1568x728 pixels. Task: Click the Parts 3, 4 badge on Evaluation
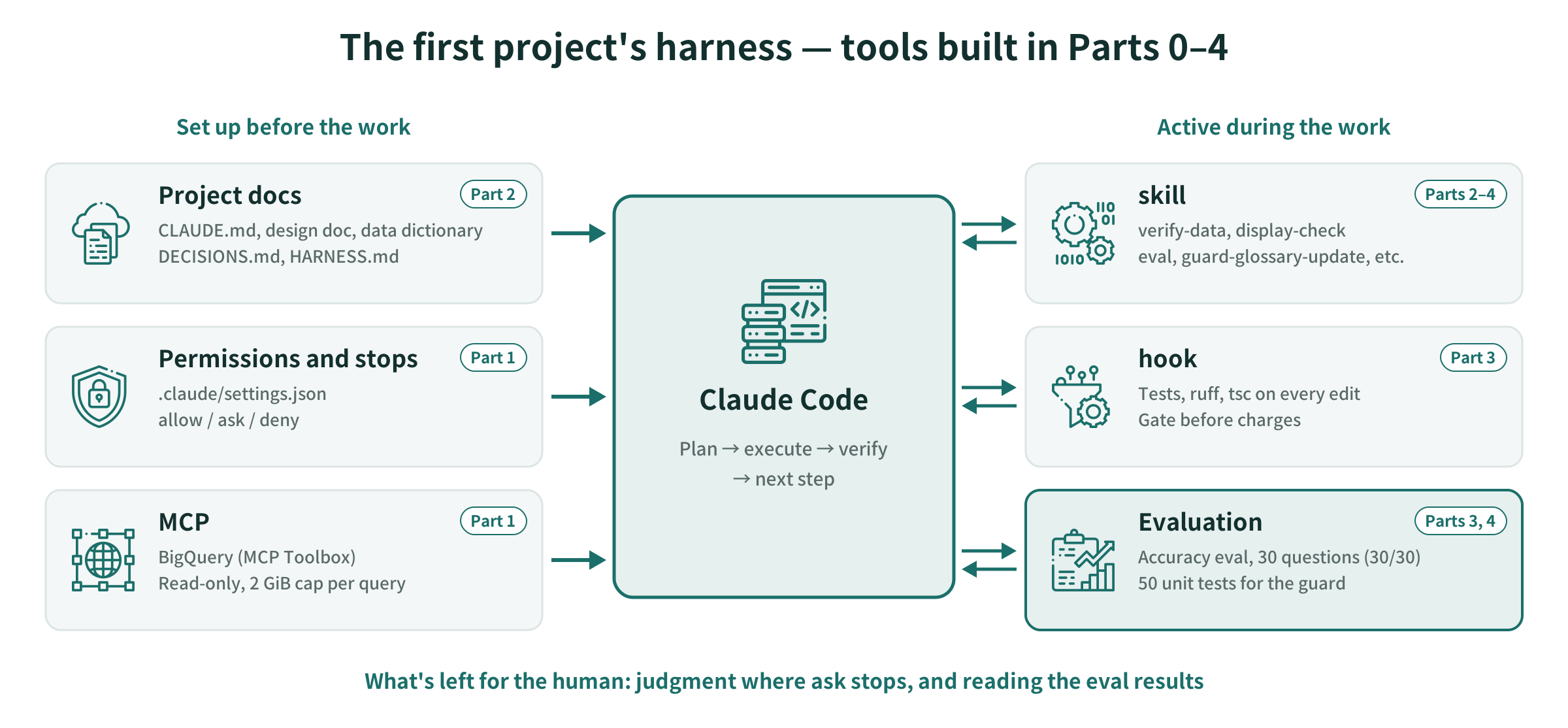(1460, 521)
